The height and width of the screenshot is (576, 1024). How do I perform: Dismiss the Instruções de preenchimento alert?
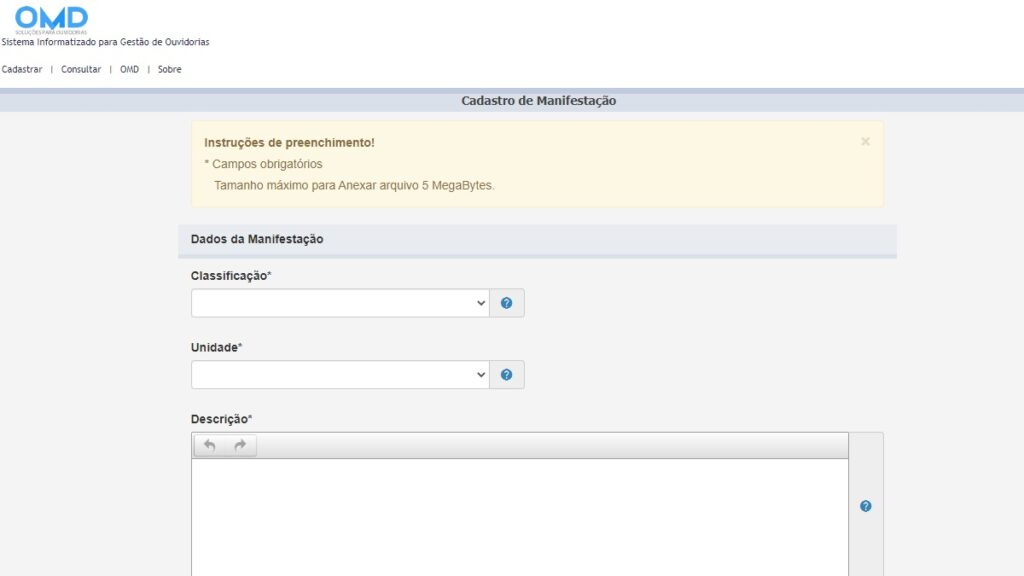point(865,142)
